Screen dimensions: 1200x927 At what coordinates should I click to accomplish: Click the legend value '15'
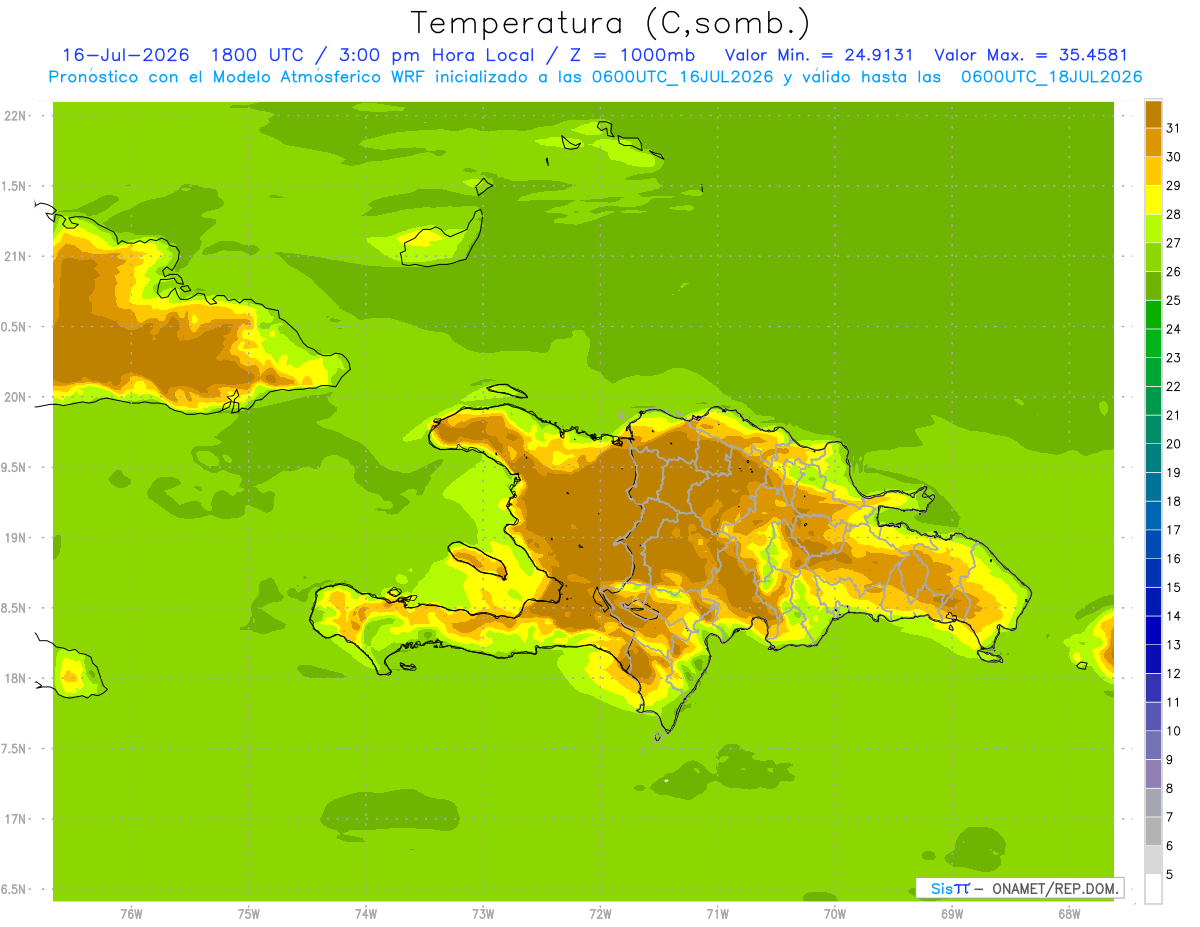pyautogui.click(x=1174, y=587)
